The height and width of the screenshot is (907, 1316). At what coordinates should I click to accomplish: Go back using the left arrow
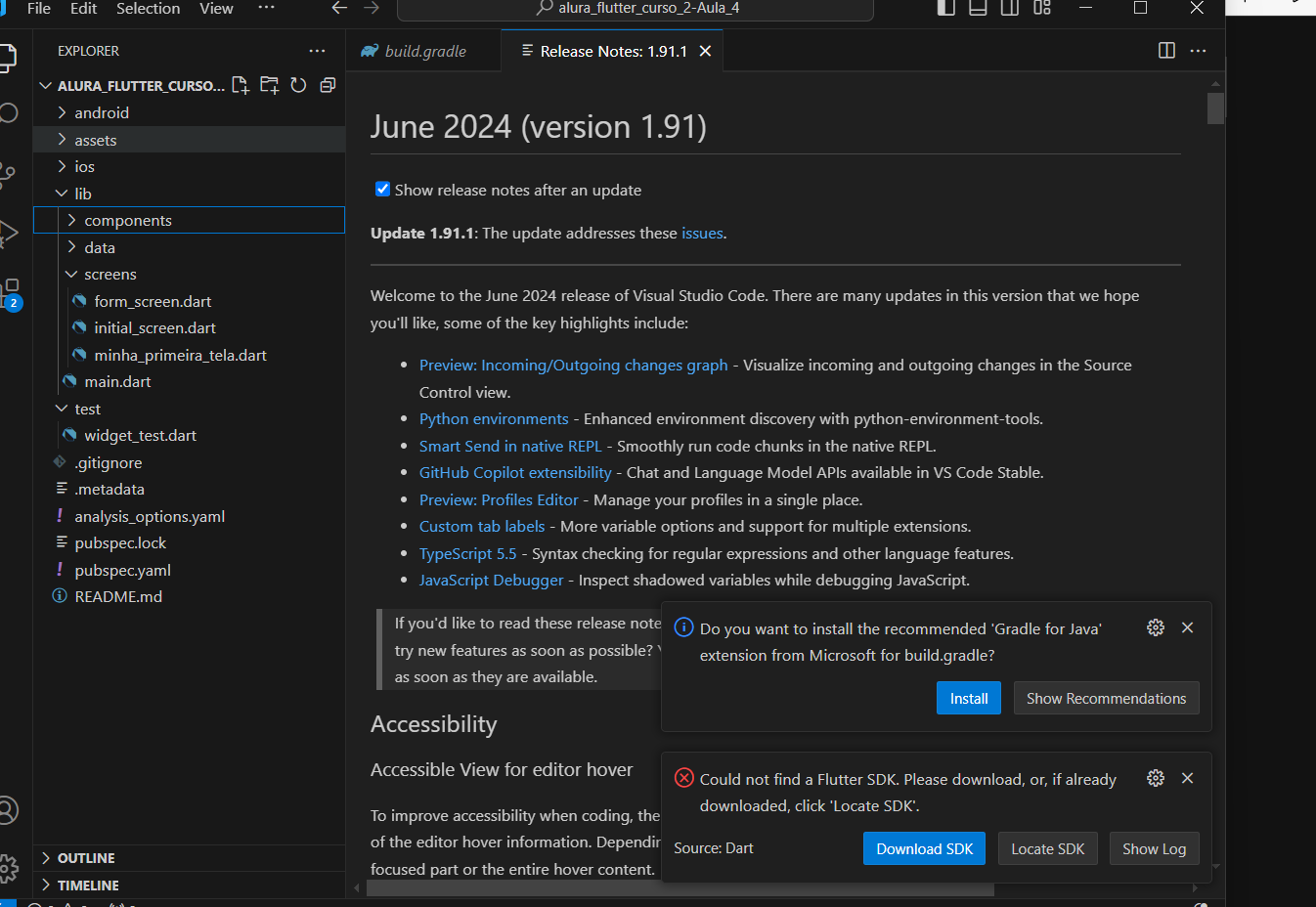[339, 8]
